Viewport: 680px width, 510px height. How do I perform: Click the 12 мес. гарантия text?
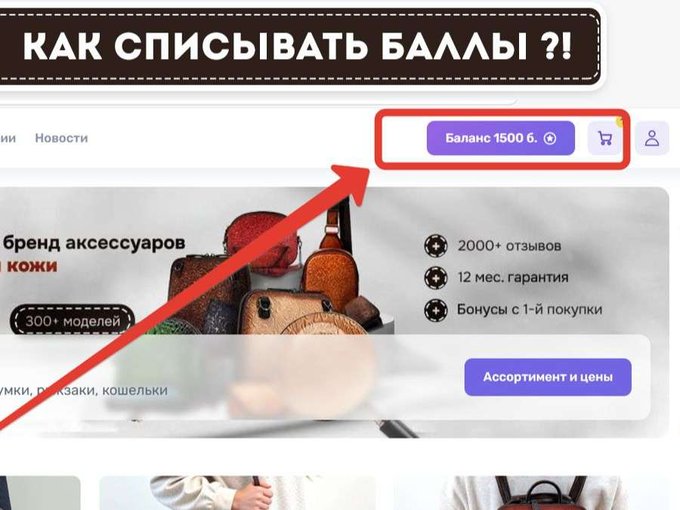513,278
